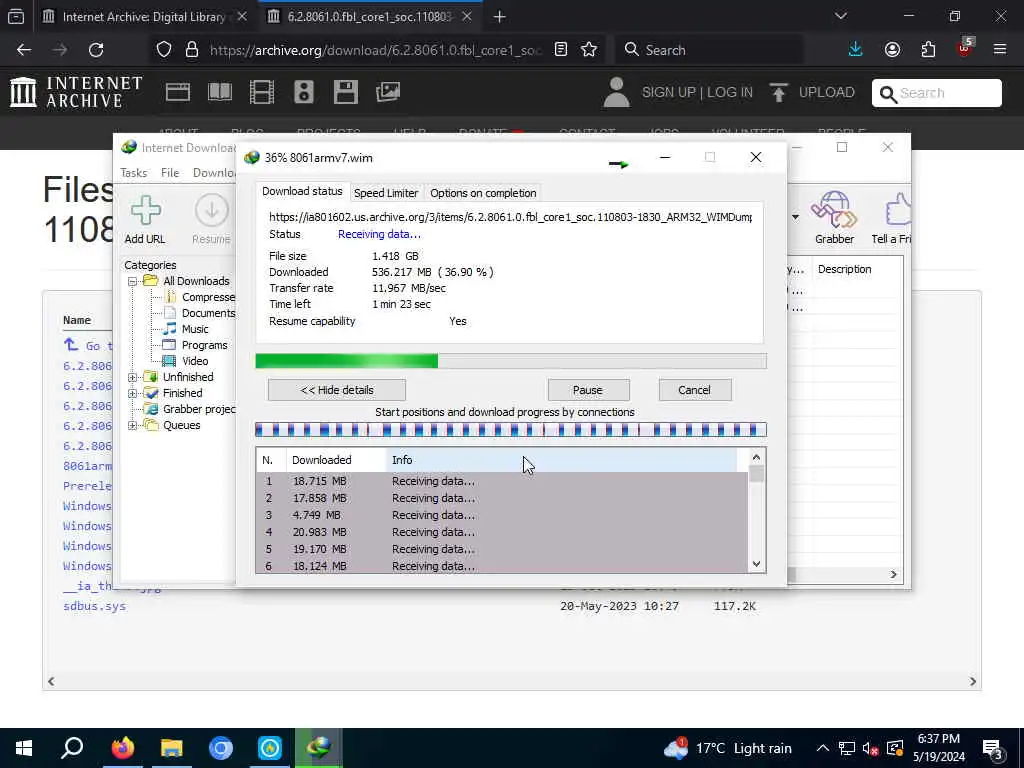This screenshot has width=1024, height=768.
Task: Open the File menu in IDM
Action: pos(170,172)
